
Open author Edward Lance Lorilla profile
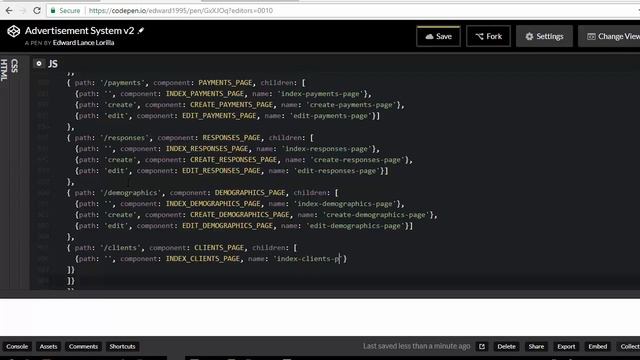pyautogui.click(x=83, y=43)
